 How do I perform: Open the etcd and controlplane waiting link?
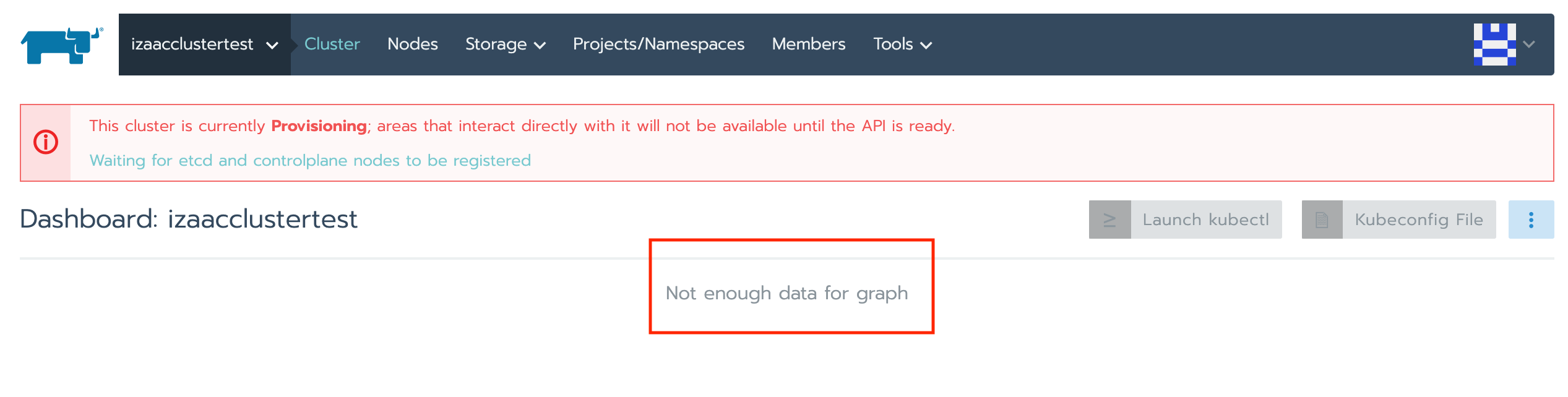pyautogui.click(x=311, y=160)
